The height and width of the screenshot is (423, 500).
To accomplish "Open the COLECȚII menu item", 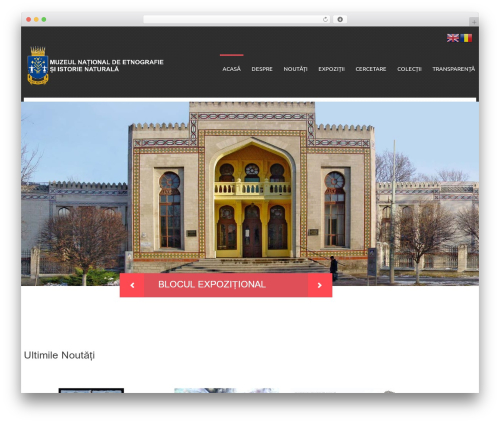I will pos(409,69).
